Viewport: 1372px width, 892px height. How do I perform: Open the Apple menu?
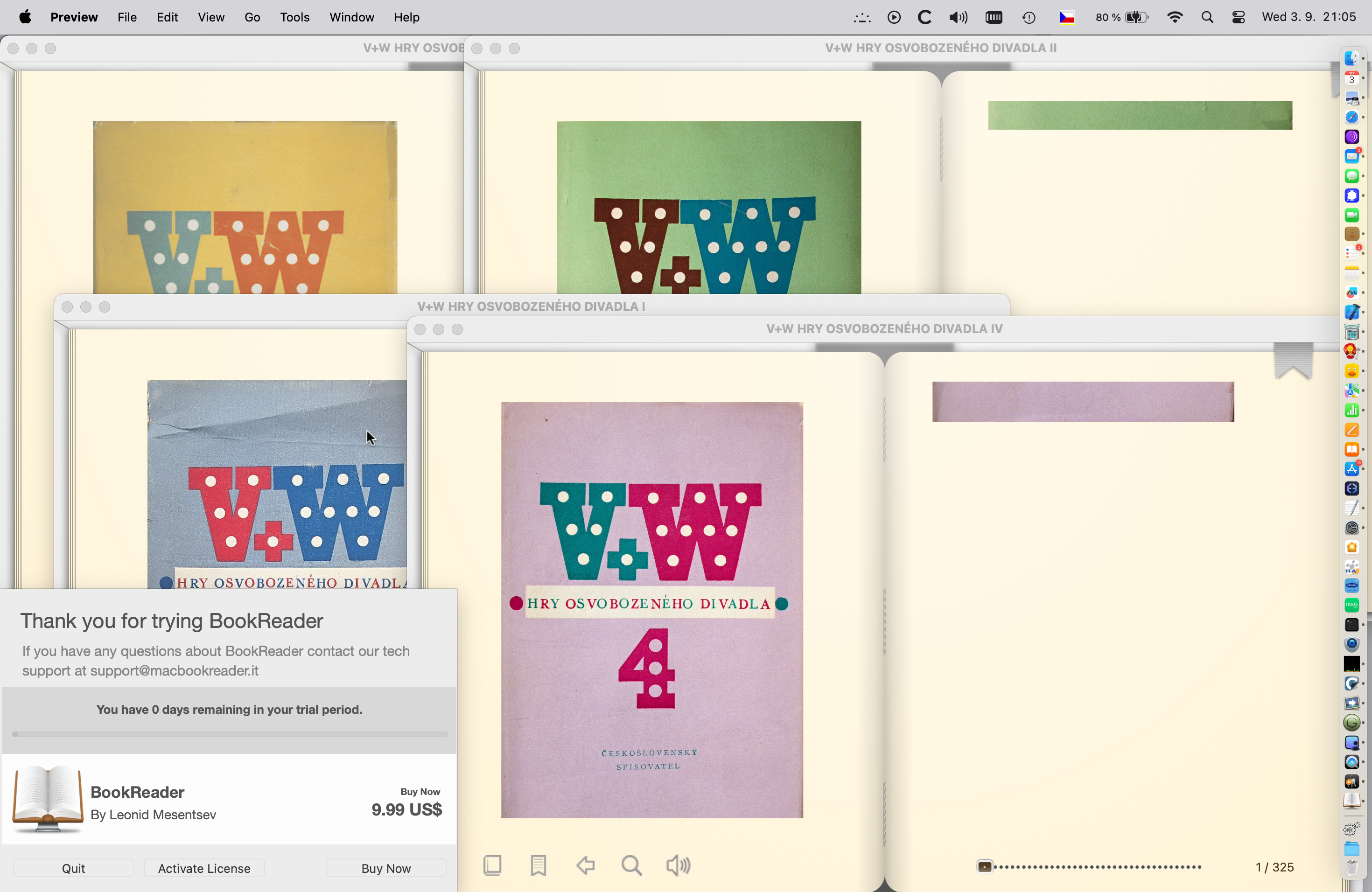tap(25, 17)
